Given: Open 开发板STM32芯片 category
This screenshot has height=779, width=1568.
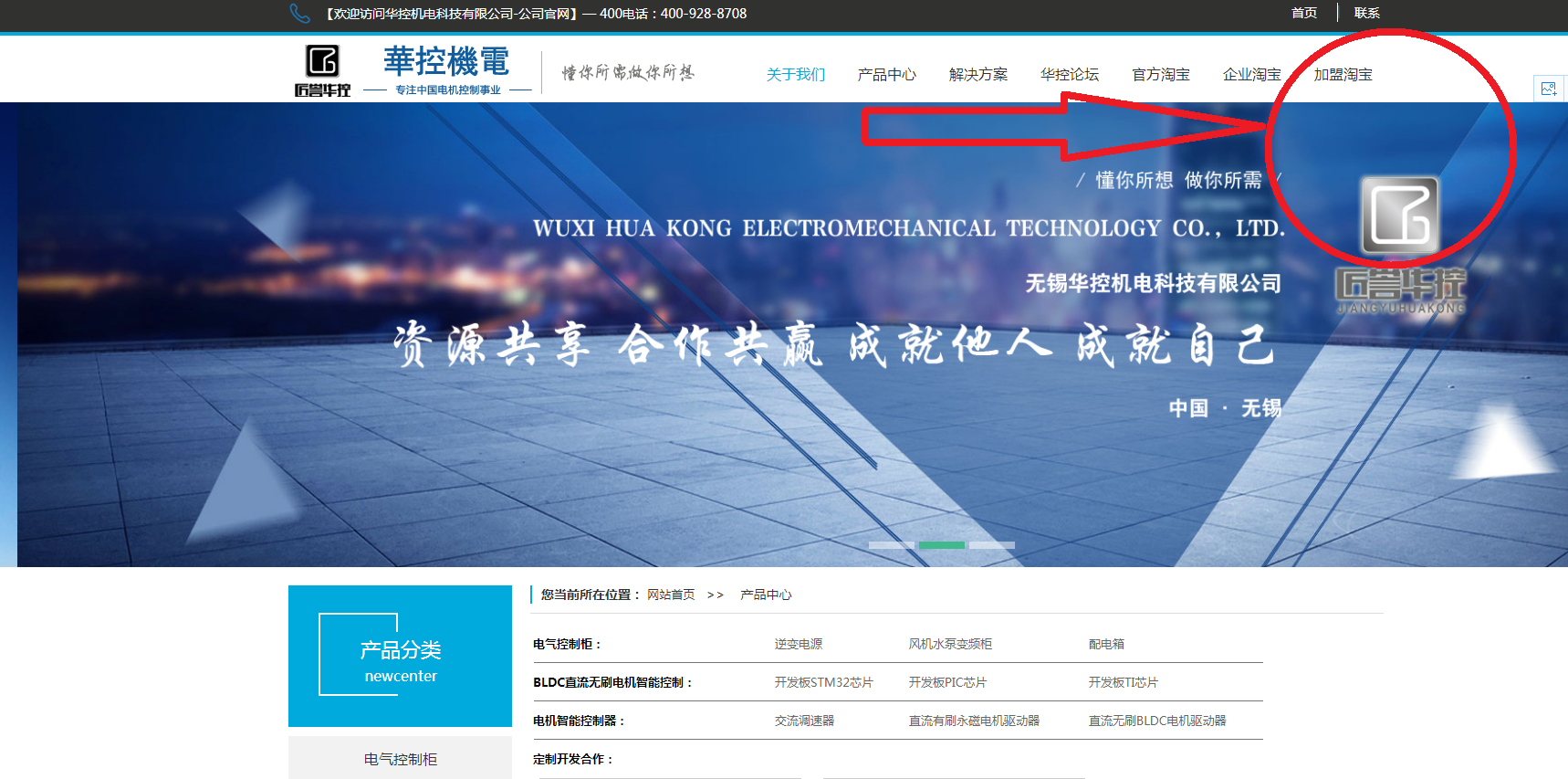Looking at the screenshot, I should (823, 682).
